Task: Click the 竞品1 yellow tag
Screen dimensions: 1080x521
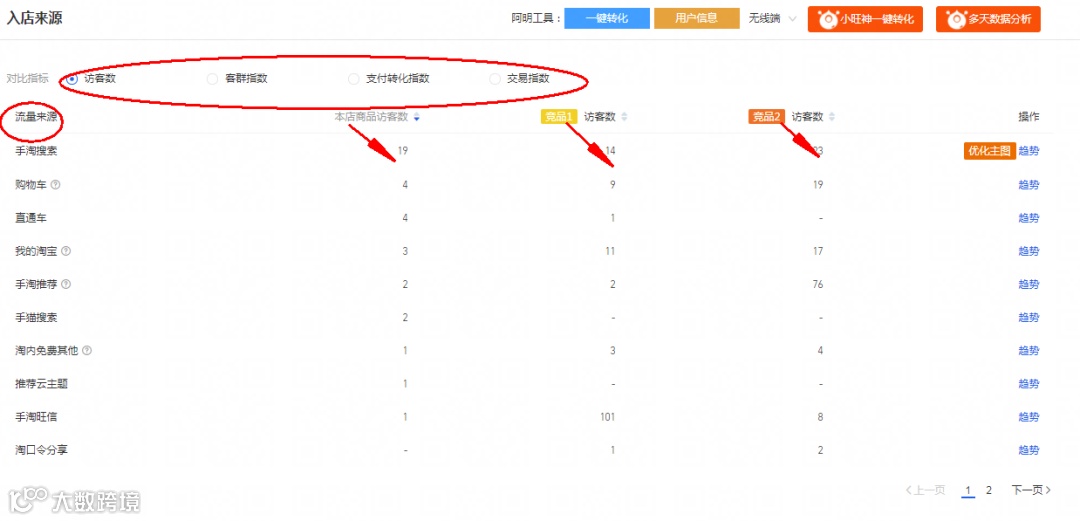Action: pyautogui.click(x=559, y=117)
